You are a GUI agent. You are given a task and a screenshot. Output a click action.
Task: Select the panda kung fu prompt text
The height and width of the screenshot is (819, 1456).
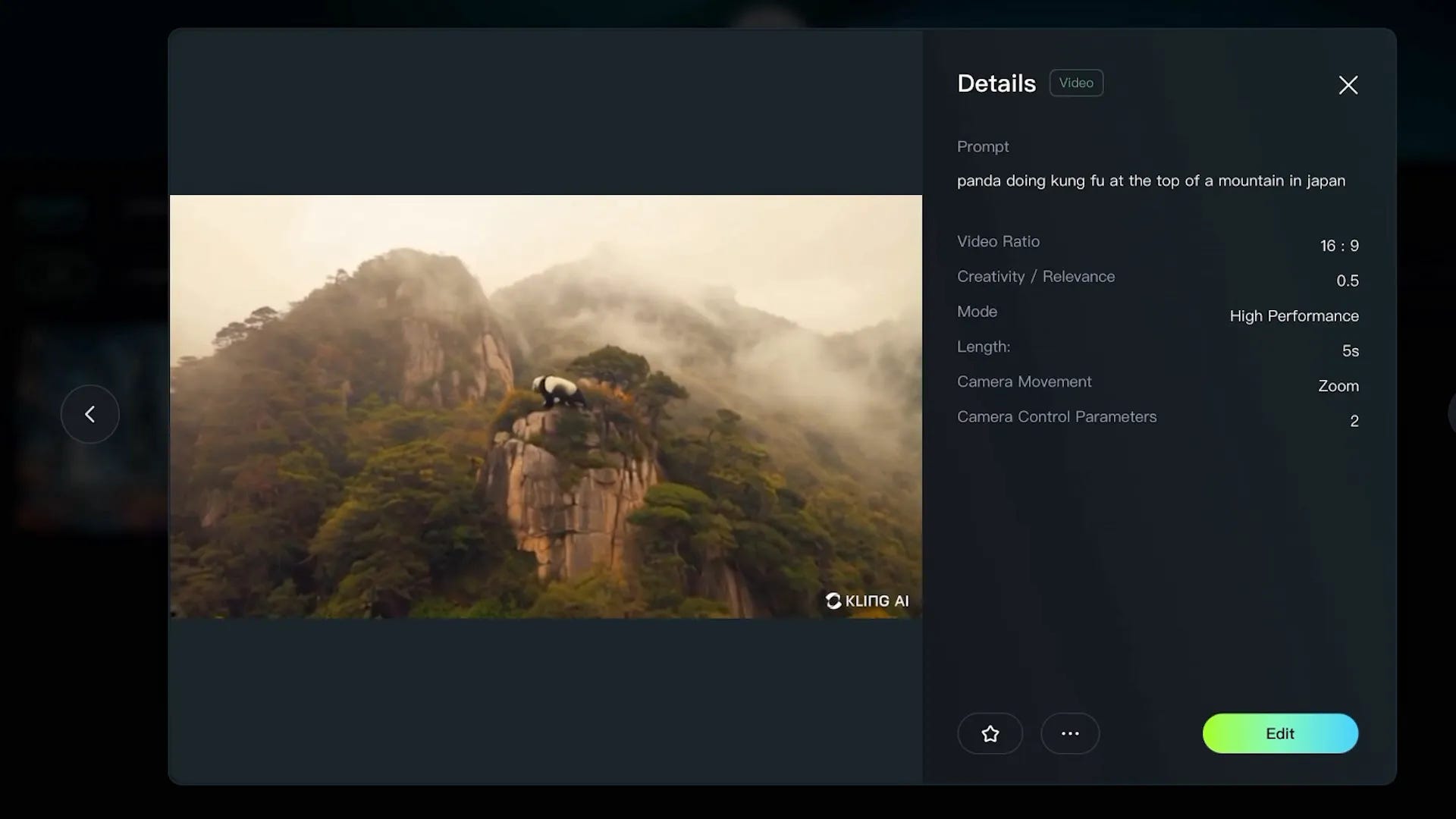1150,180
